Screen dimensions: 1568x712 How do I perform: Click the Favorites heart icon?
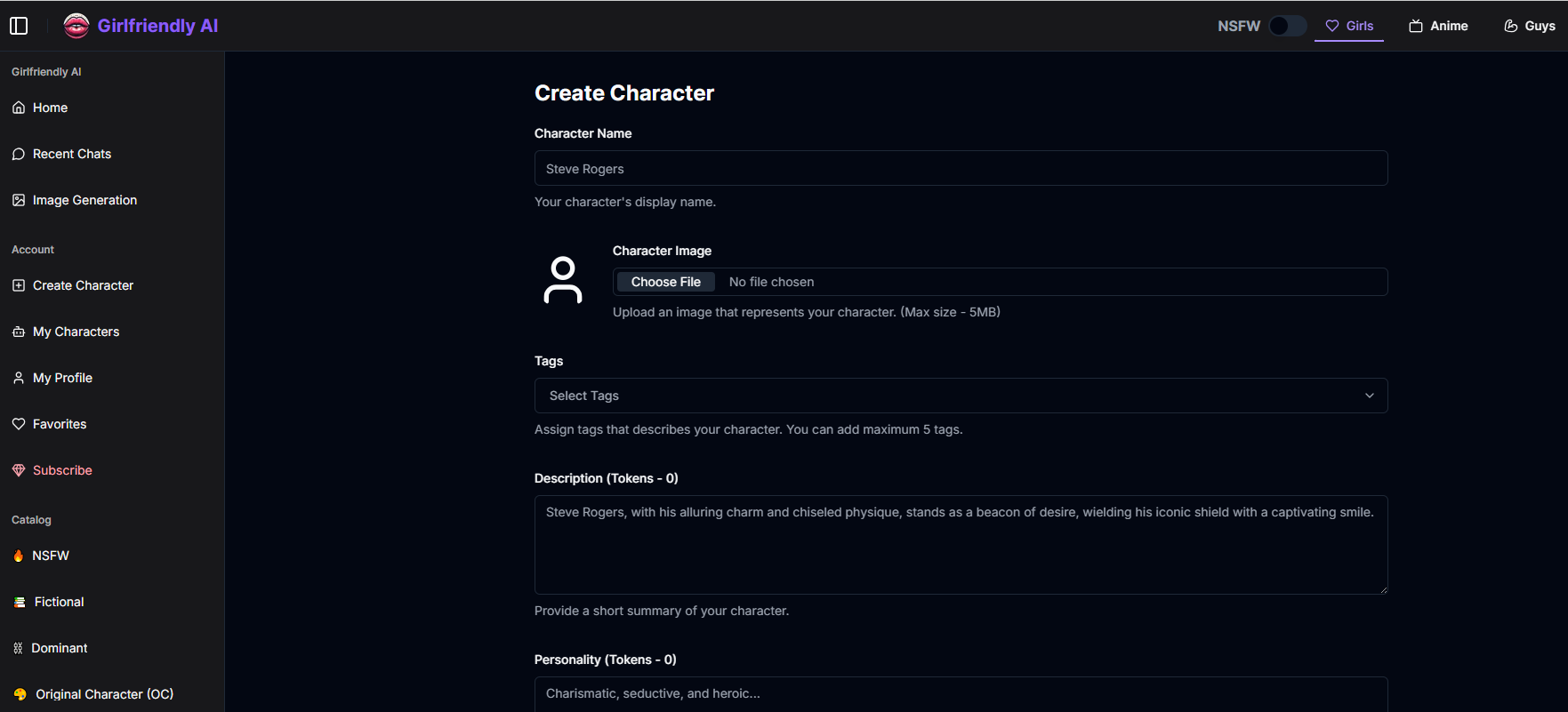19,424
